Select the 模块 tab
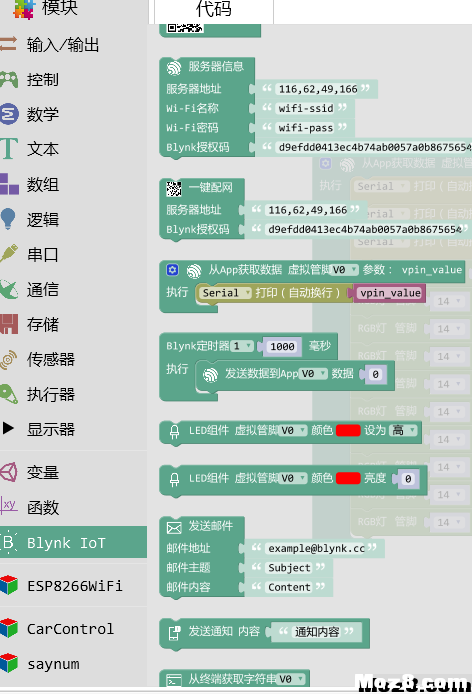Image resolution: width=472 pixels, height=694 pixels. 60,8
